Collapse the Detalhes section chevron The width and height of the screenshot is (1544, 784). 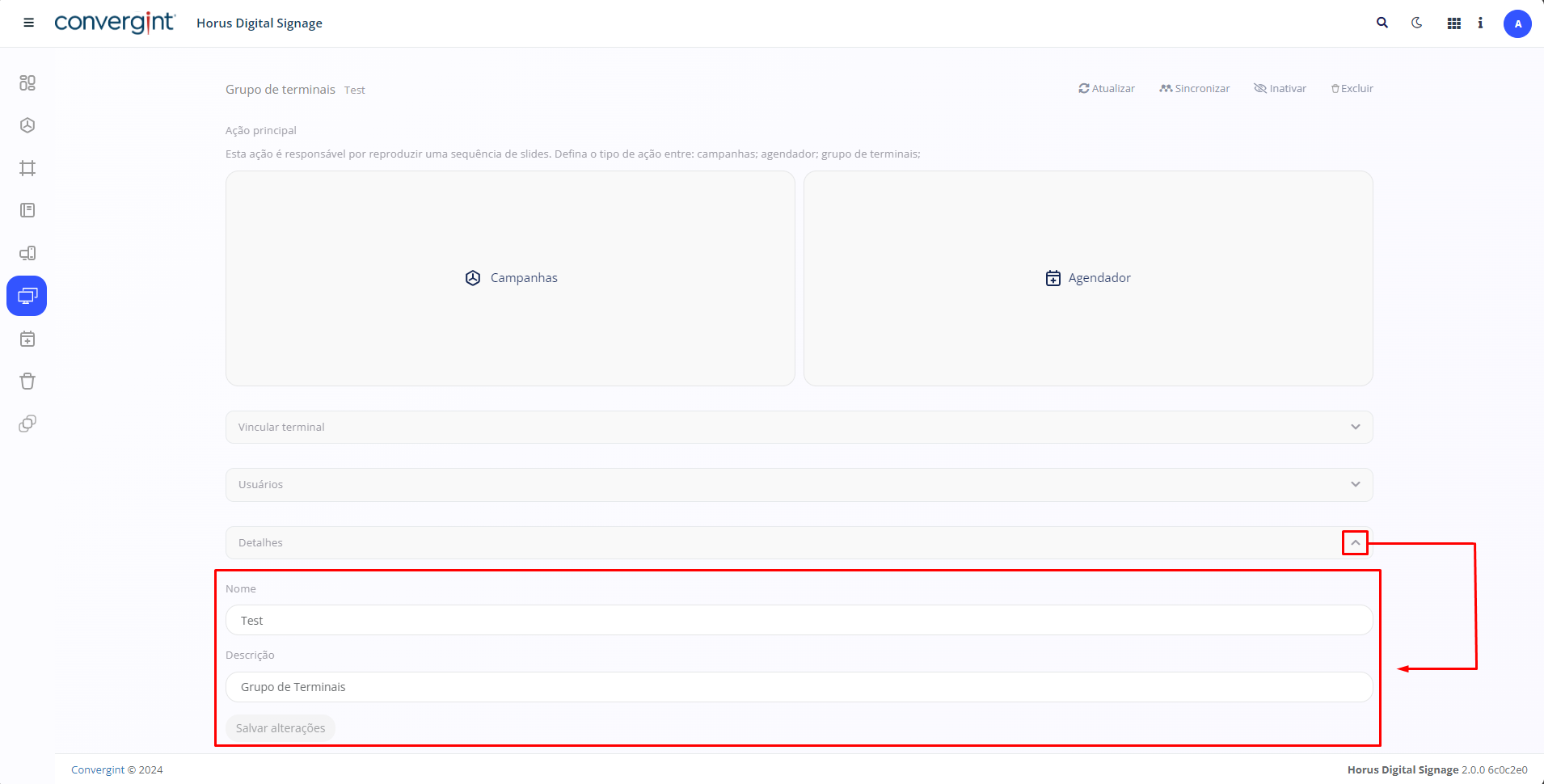coord(1355,543)
